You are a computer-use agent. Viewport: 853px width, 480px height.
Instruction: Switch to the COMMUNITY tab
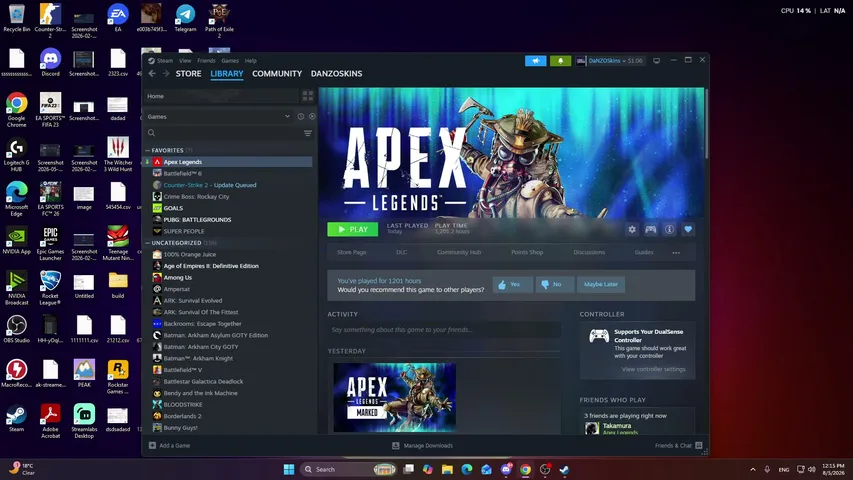(x=277, y=73)
